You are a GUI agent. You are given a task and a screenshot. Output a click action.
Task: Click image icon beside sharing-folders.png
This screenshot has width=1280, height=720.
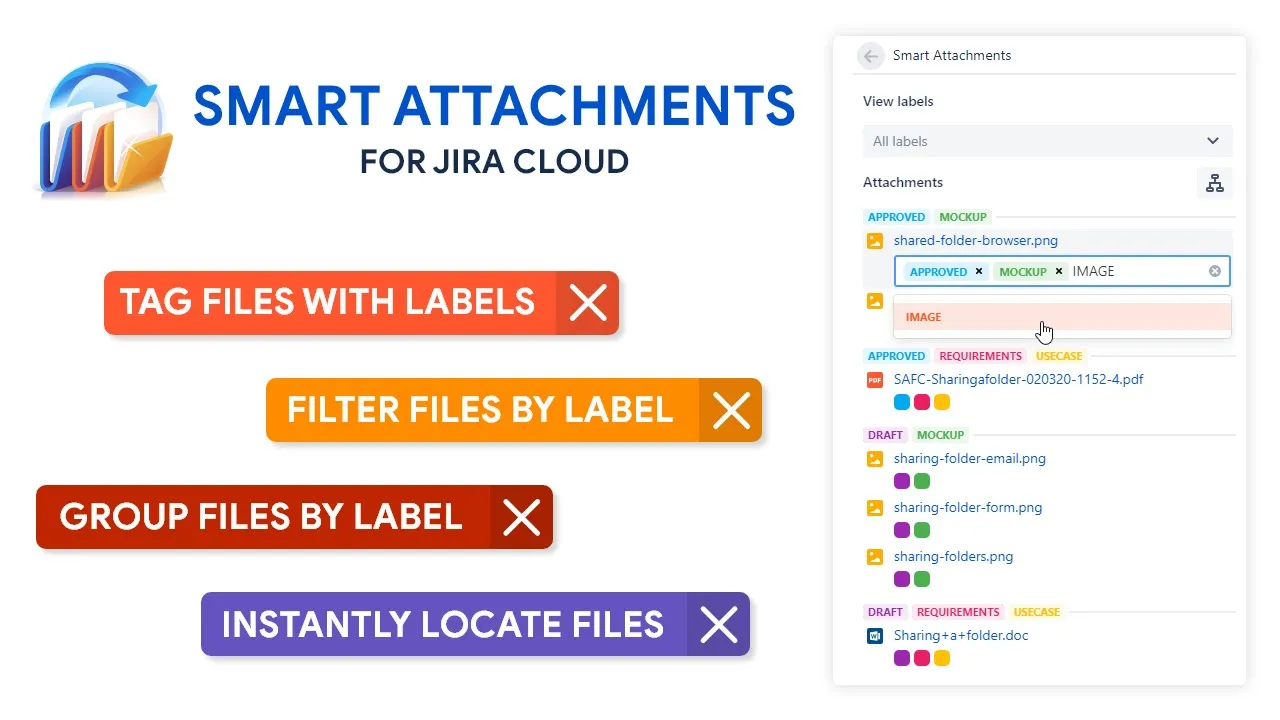point(875,557)
